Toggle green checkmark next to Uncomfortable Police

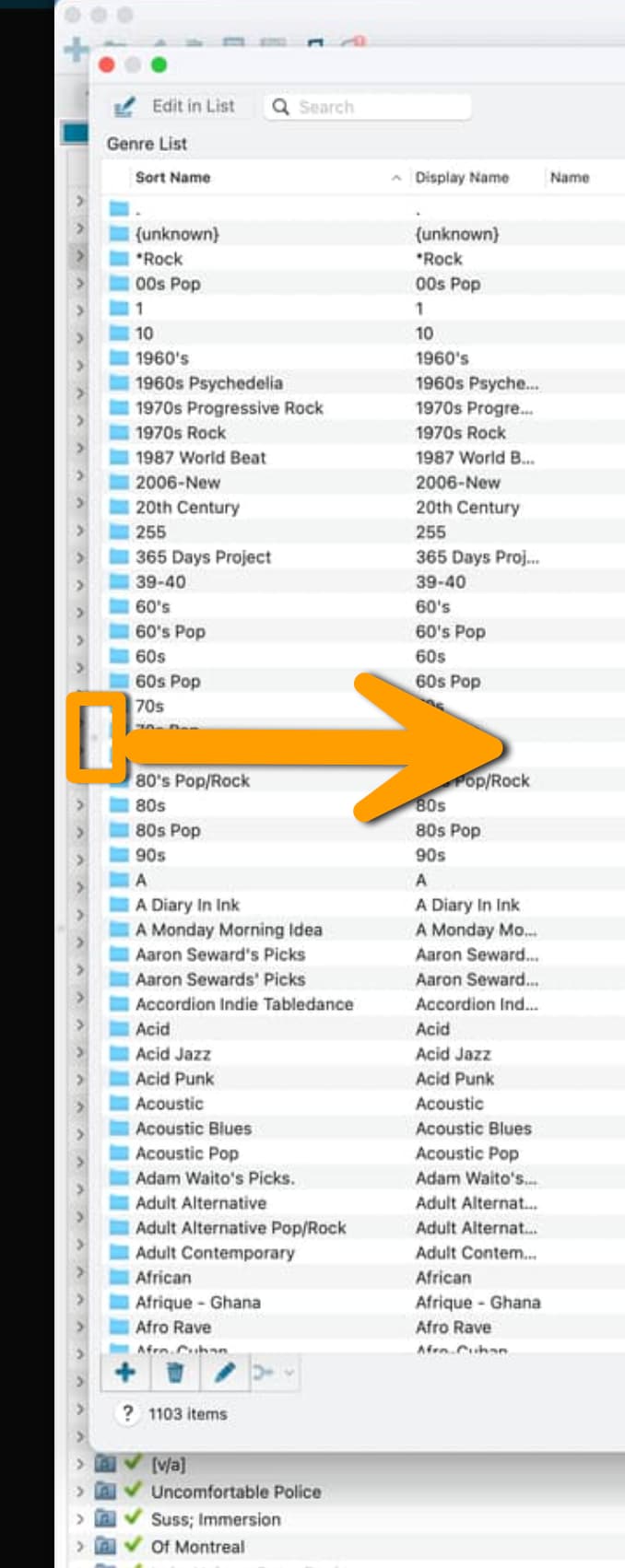coord(133,1491)
